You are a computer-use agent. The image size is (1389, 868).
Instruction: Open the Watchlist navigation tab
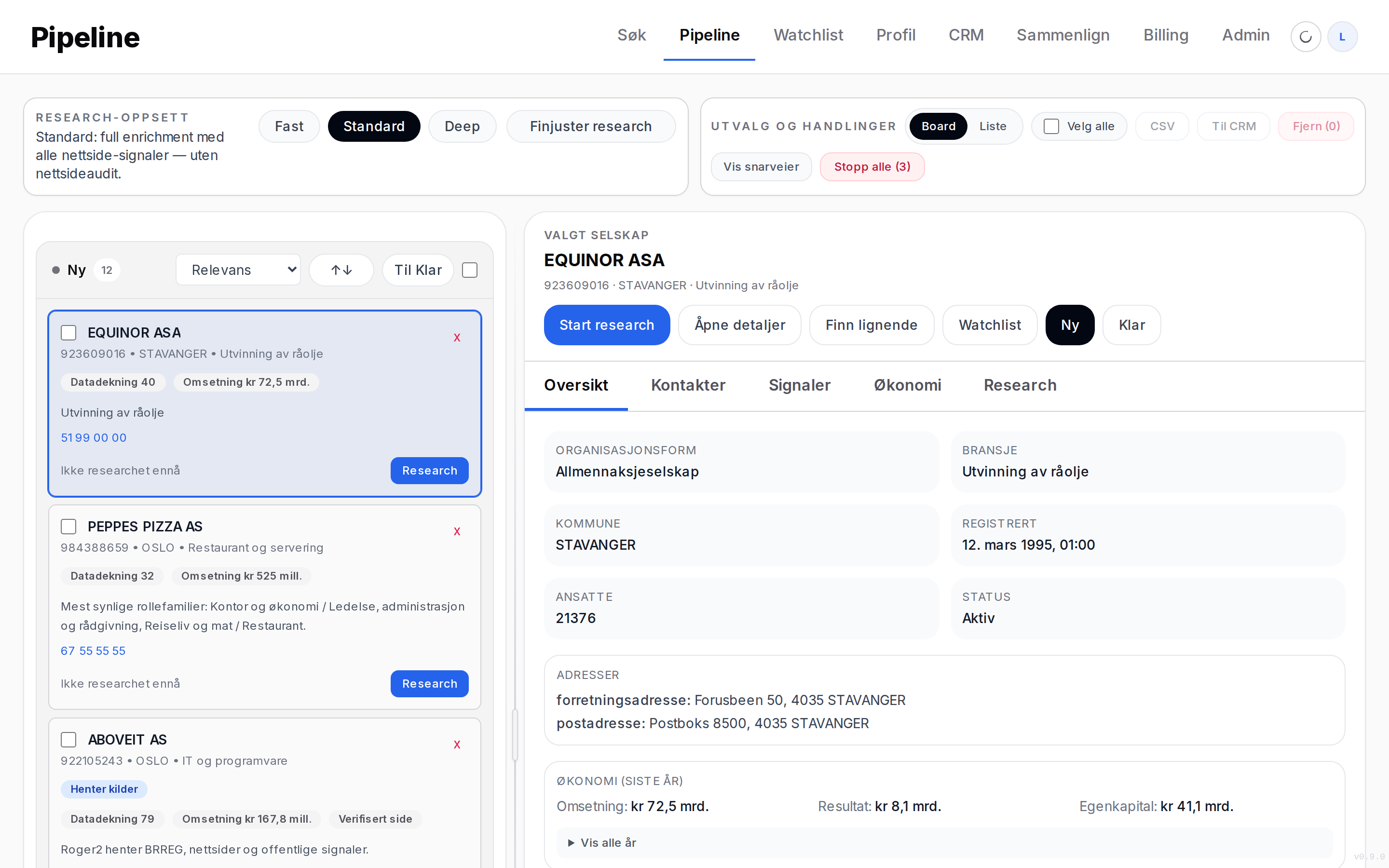click(808, 35)
